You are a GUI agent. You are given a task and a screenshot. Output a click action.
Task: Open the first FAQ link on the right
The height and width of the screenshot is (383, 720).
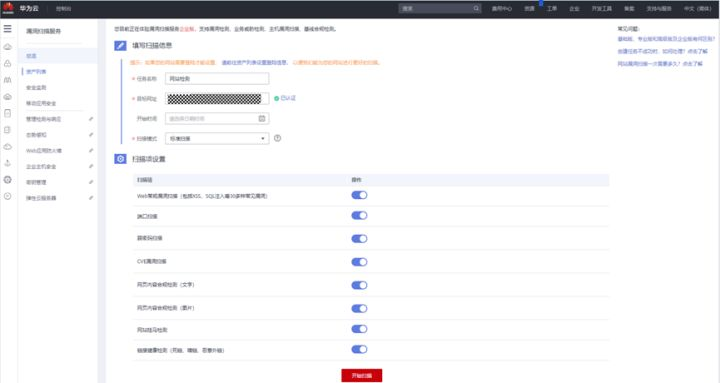pyautogui.click(x=666, y=39)
